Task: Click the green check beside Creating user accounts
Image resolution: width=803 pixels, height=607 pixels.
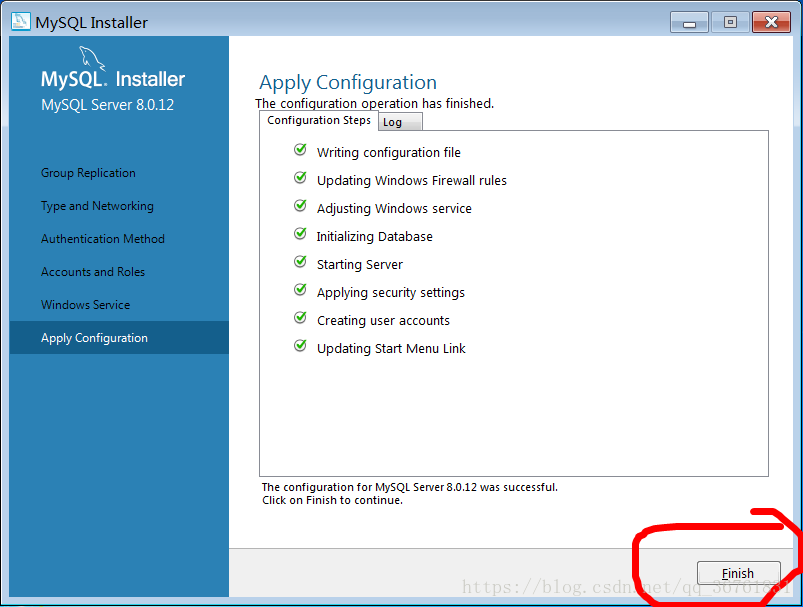Action: click(x=301, y=318)
